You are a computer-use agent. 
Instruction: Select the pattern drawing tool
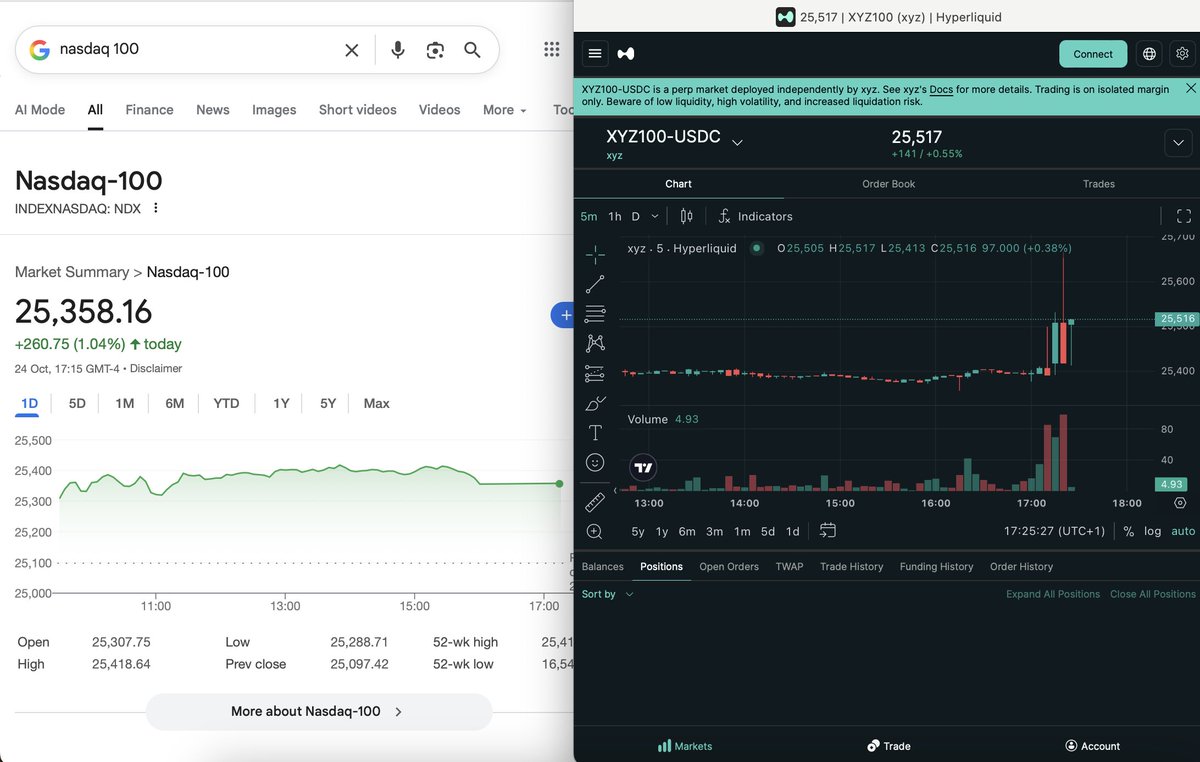(595, 343)
